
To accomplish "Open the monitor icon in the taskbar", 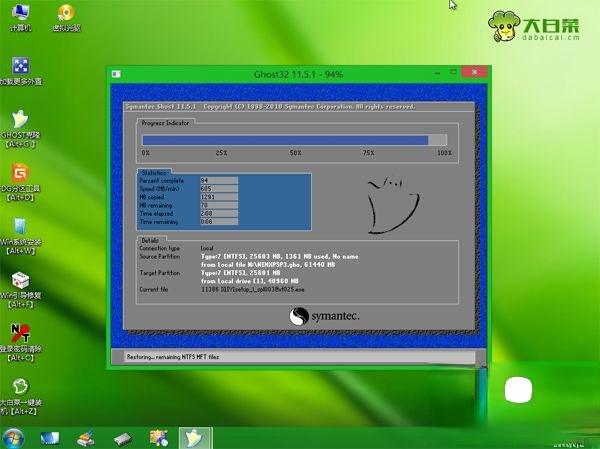I will click(50, 438).
